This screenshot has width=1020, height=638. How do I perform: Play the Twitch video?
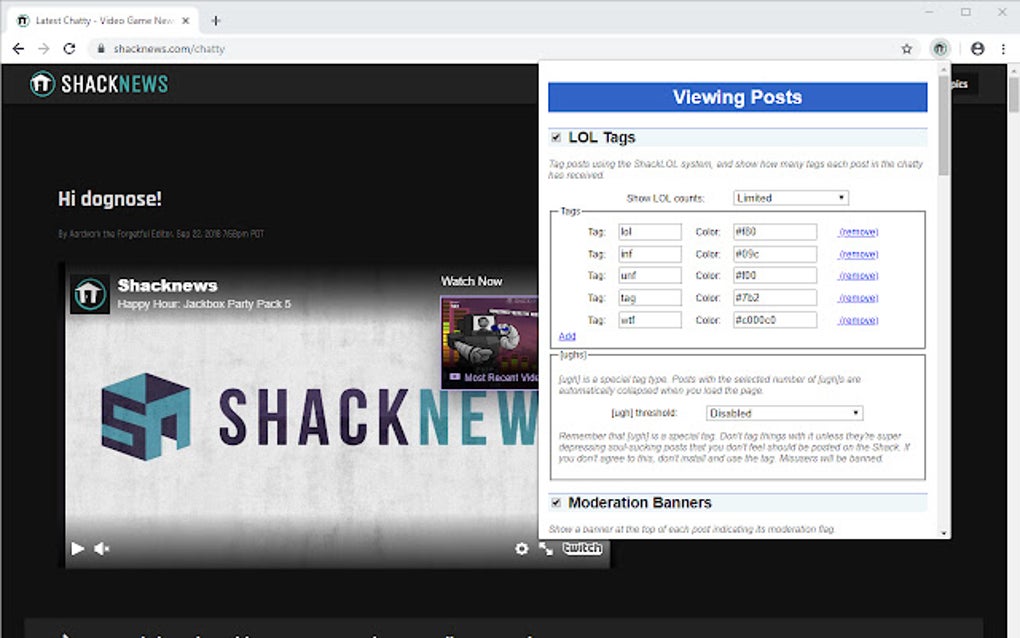77,548
